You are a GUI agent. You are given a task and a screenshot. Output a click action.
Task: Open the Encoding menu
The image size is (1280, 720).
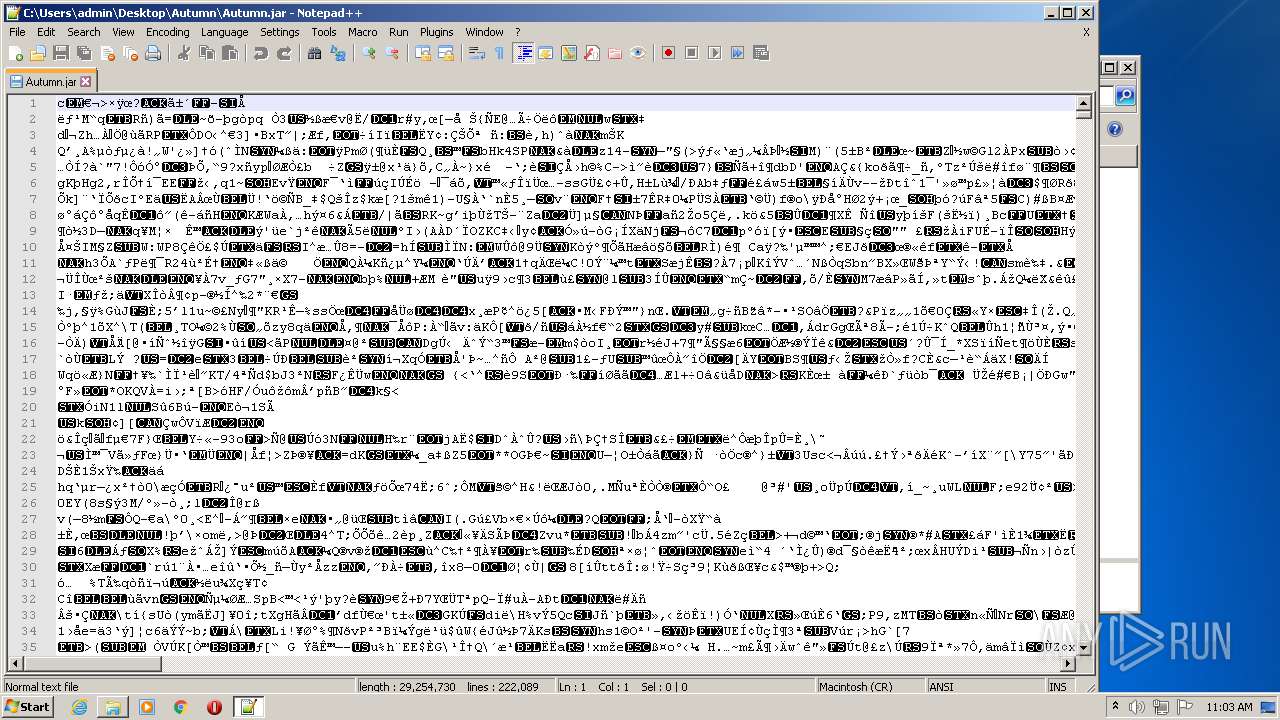[167, 32]
